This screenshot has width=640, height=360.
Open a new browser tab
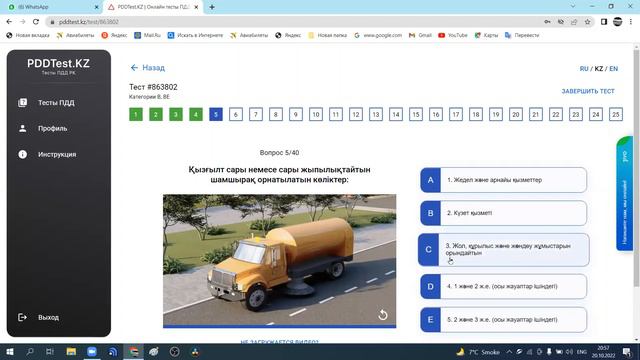coord(212,7)
